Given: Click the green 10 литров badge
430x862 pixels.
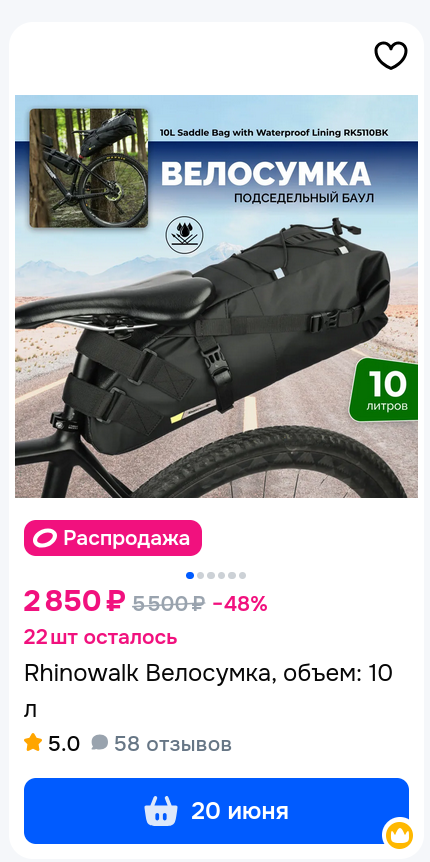Looking at the screenshot, I should (x=383, y=390).
